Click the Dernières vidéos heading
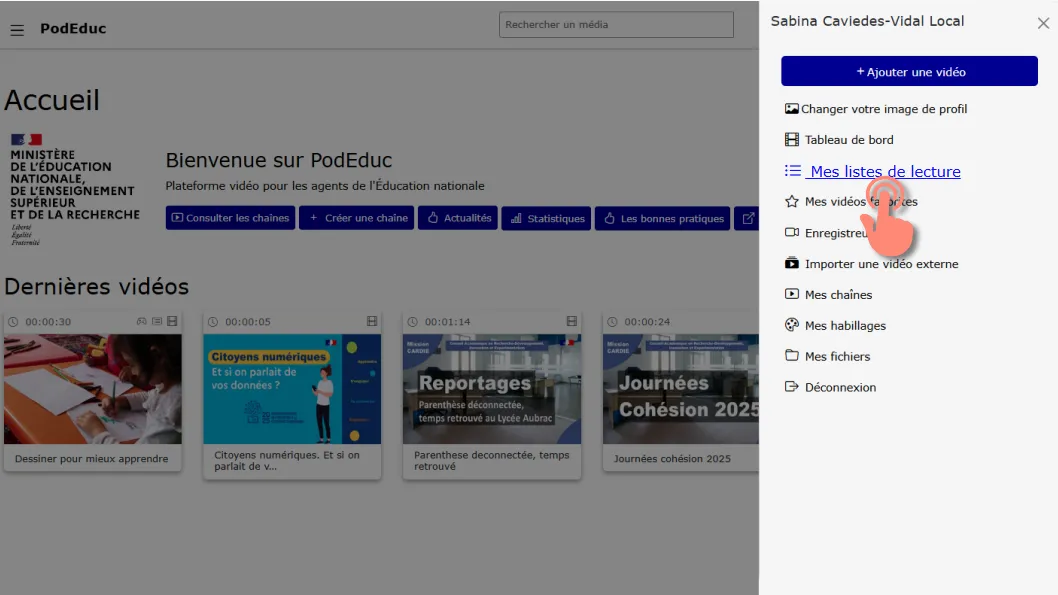This screenshot has height=595, width=1058. pos(96,286)
